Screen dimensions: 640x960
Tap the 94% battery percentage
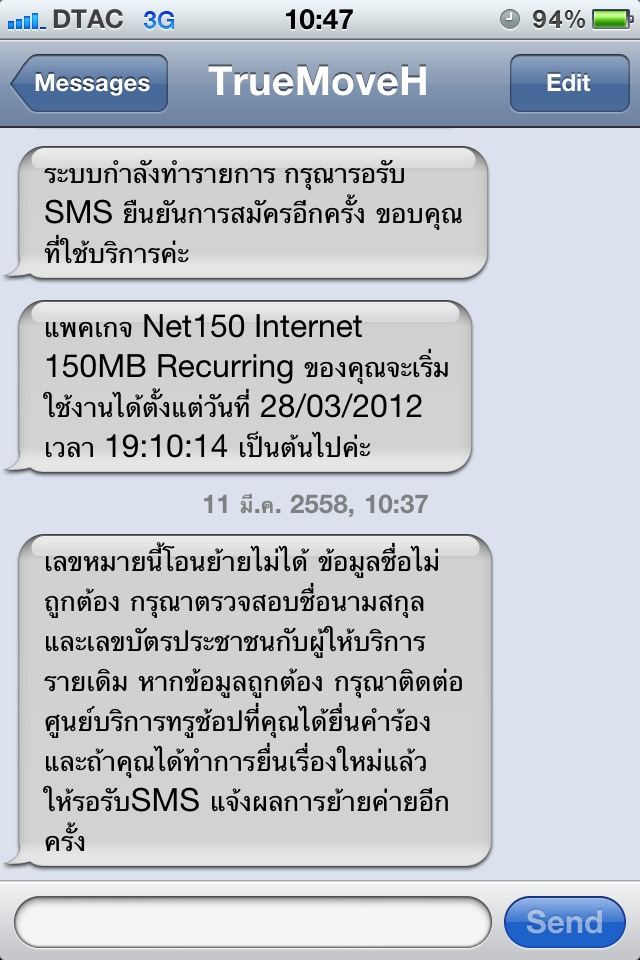pos(558,20)
